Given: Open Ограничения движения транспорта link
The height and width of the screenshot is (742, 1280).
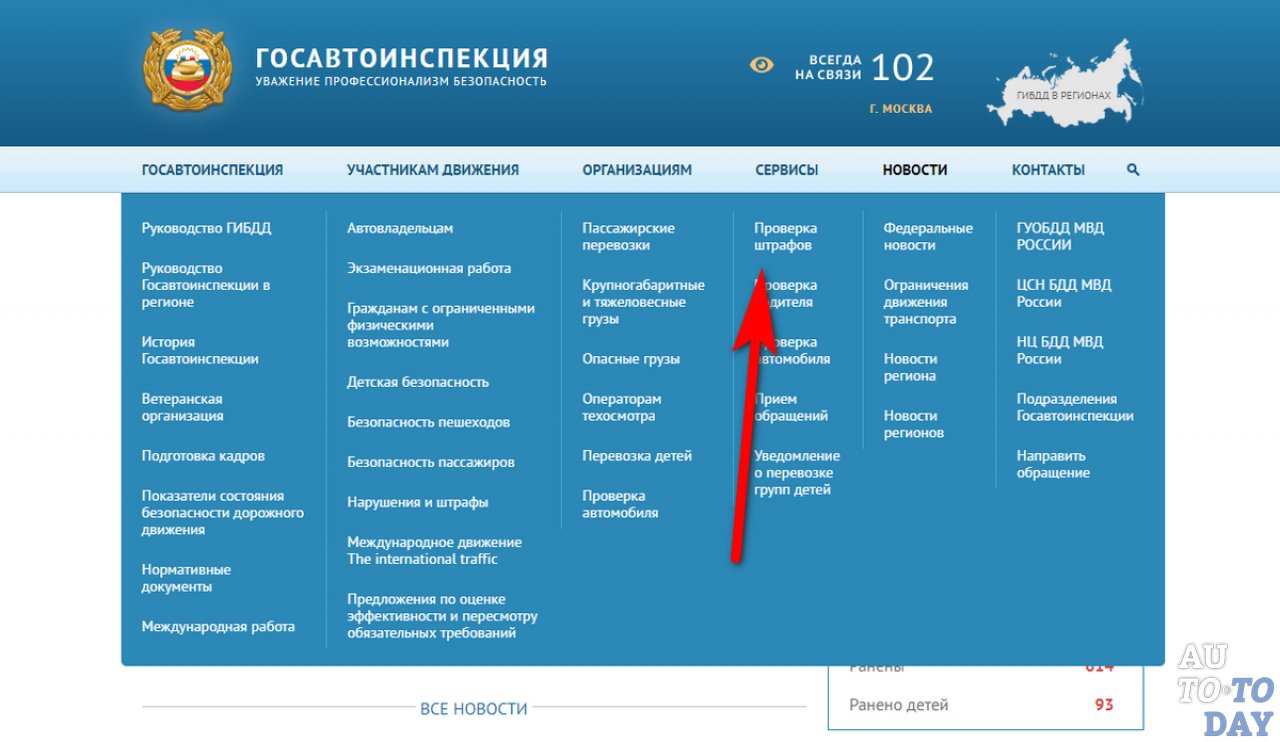Looking at the screenshot, I should tap(926, 302).
